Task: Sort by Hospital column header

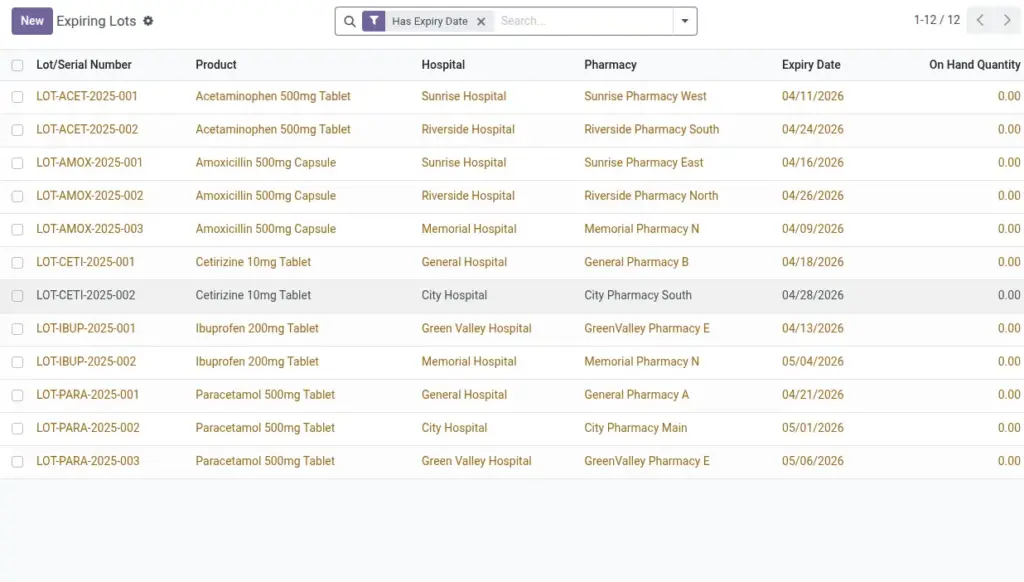Action: click(443, 65)
